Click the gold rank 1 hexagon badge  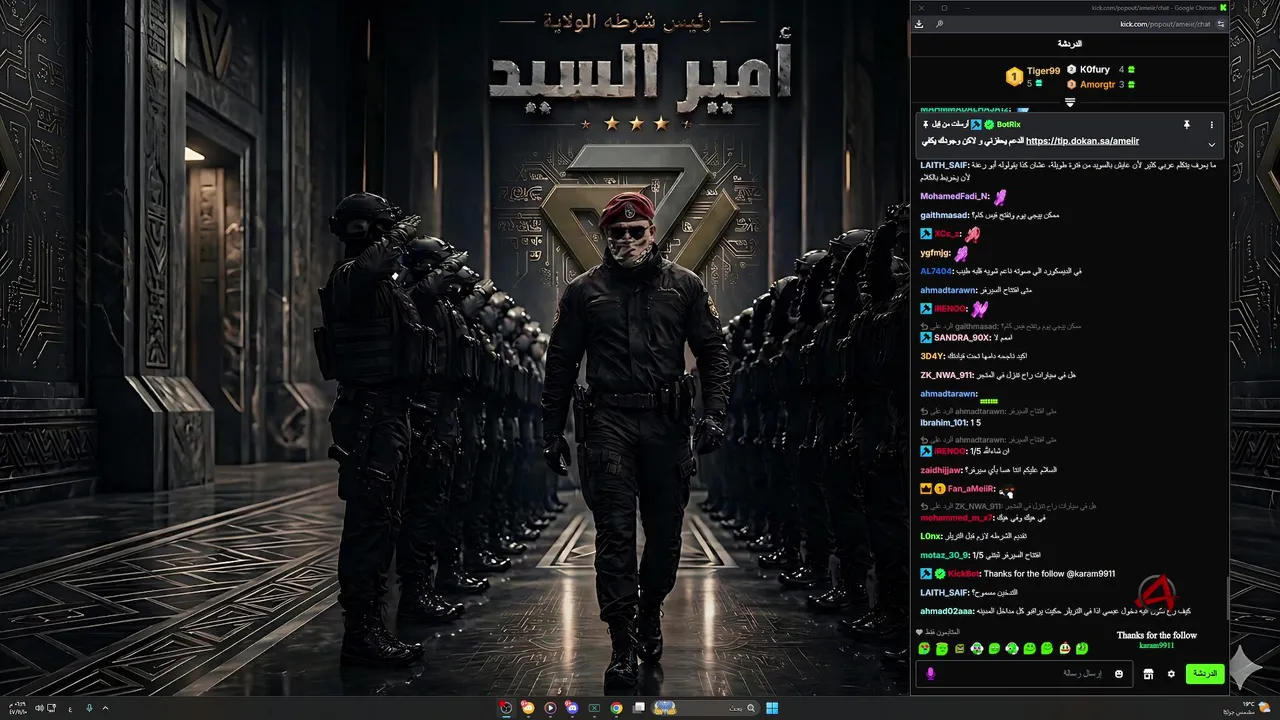1013,76
